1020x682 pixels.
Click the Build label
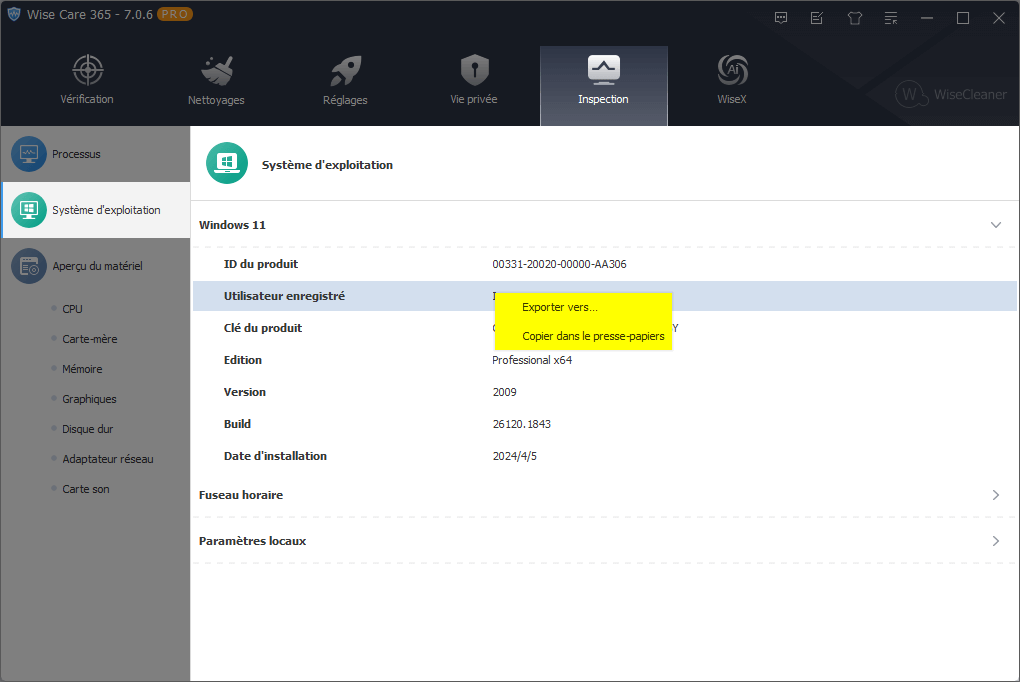237,424
